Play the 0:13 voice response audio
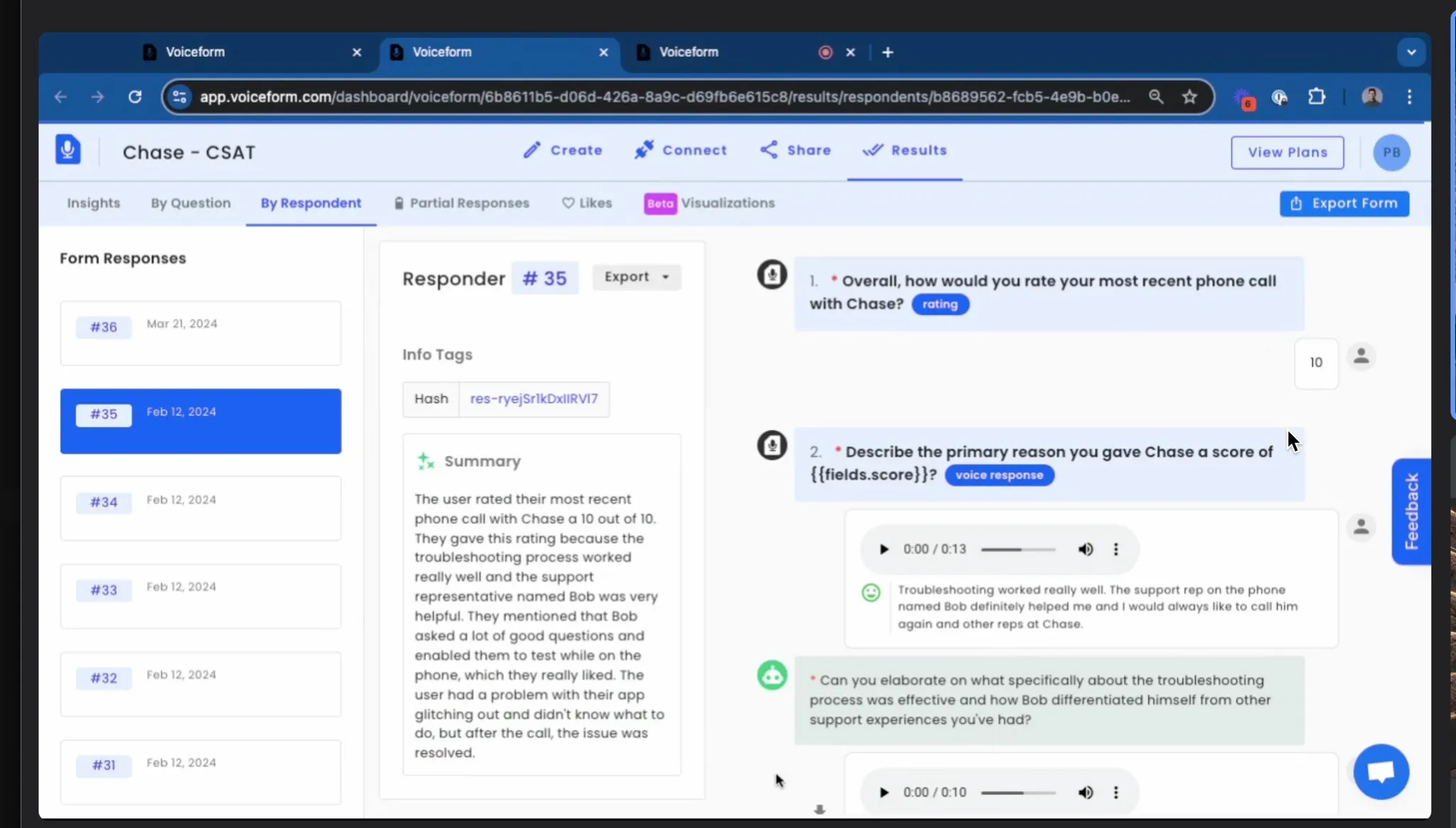This screenshot has height=828, width=1456. click(884, 549)
